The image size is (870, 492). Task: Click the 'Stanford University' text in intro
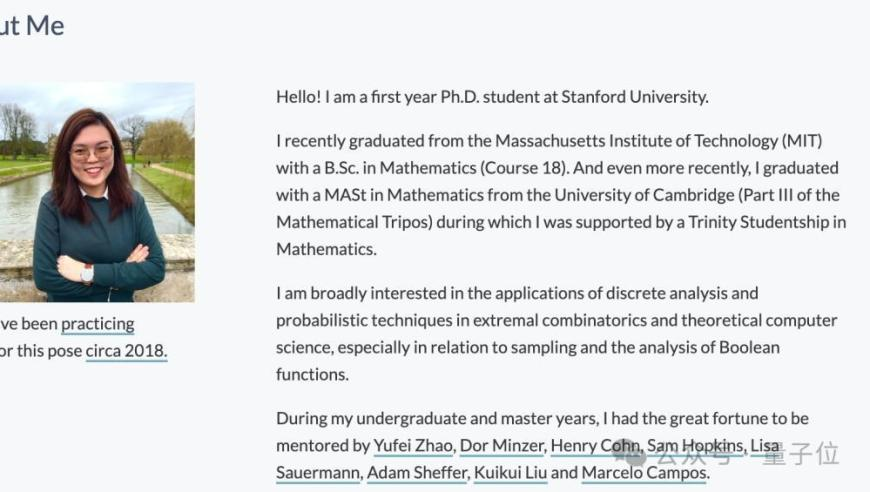coord(634,97)
